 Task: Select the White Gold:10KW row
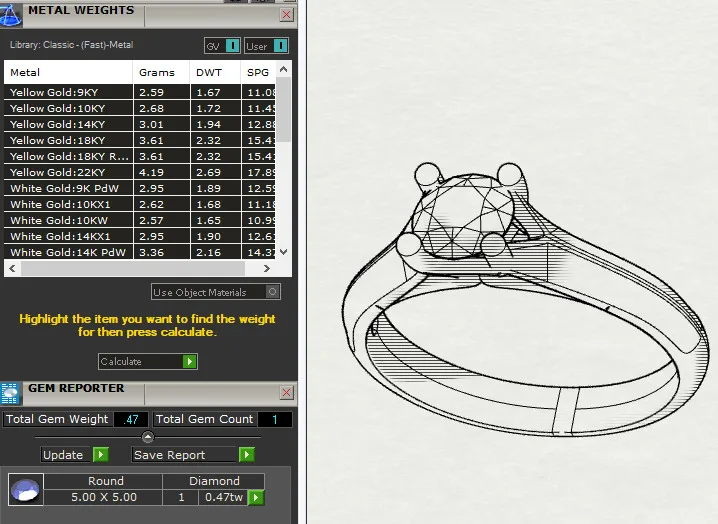click(x=140, y=220)
